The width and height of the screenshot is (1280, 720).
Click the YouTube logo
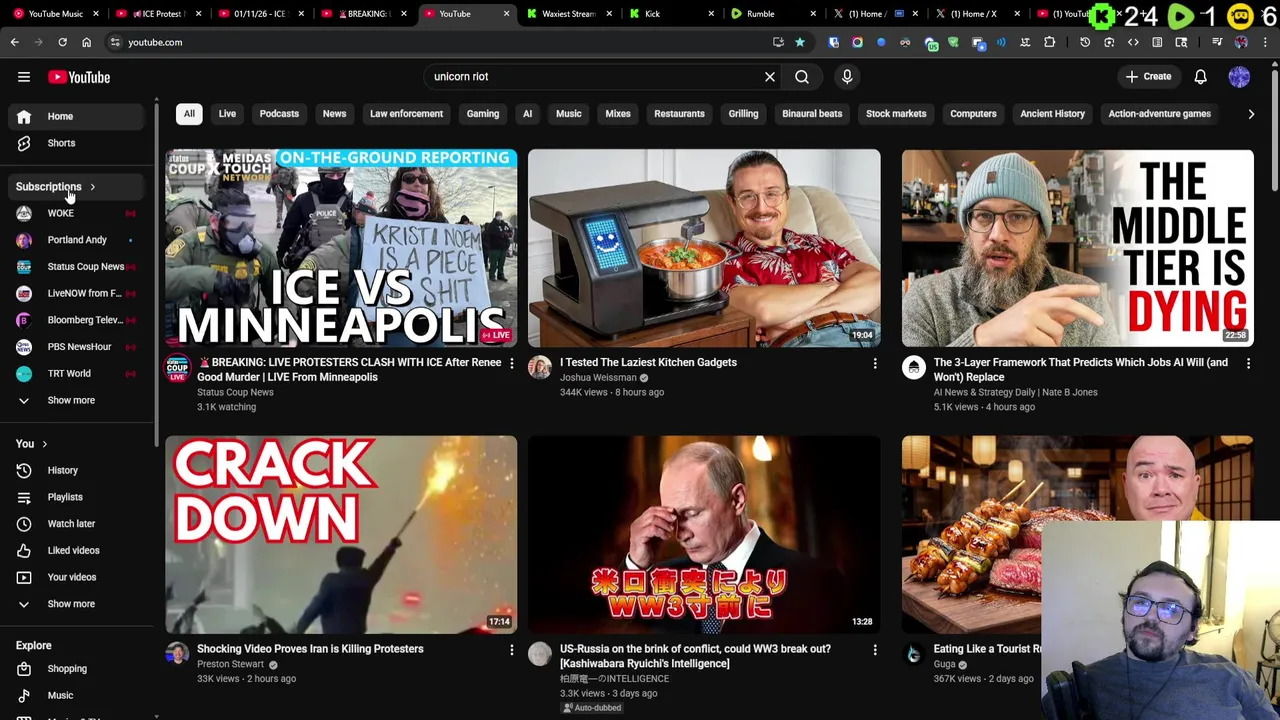coord(79,77)
